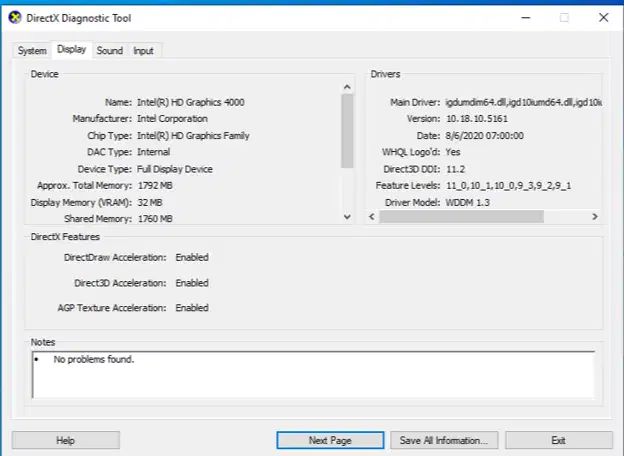The image size is (625, 456).
Task: Switch to the System tab
Action: (x=32, y=50)
